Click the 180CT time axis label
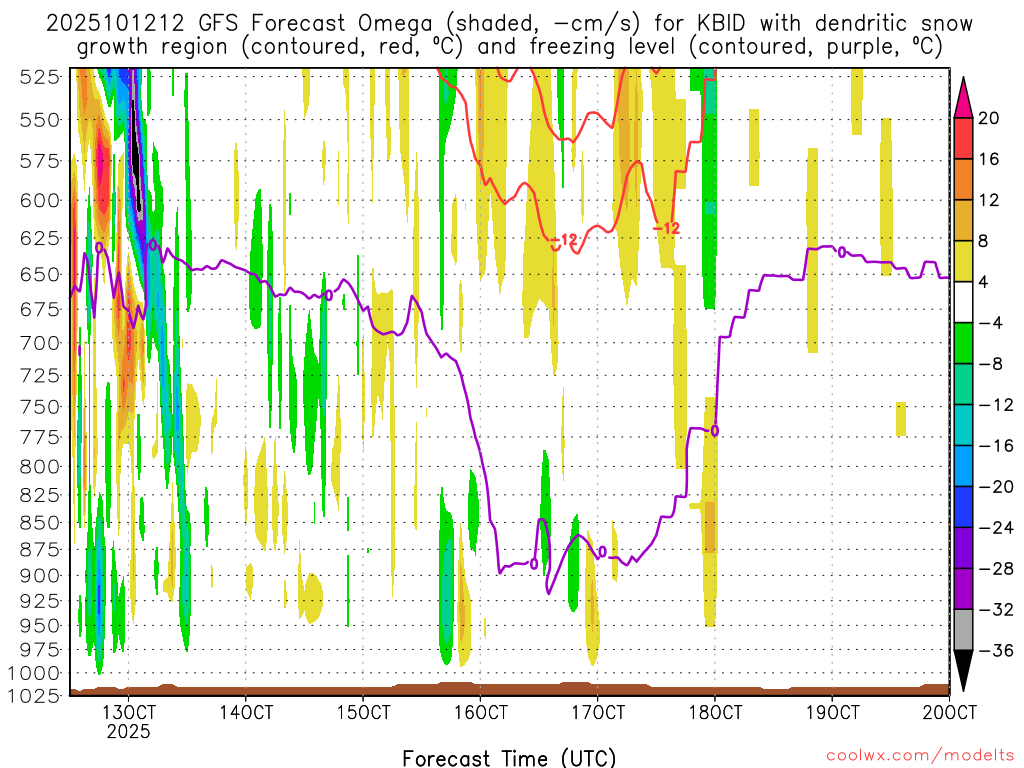 pos(715,711)
